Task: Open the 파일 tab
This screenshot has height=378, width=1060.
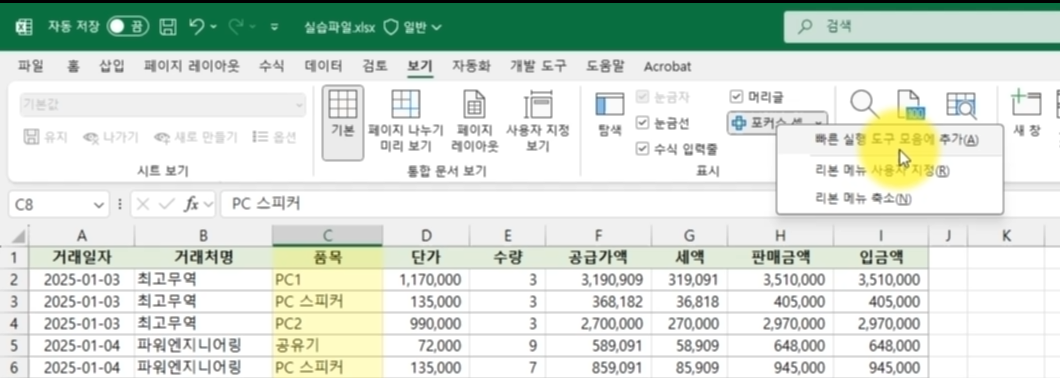Action: [30, 66]
